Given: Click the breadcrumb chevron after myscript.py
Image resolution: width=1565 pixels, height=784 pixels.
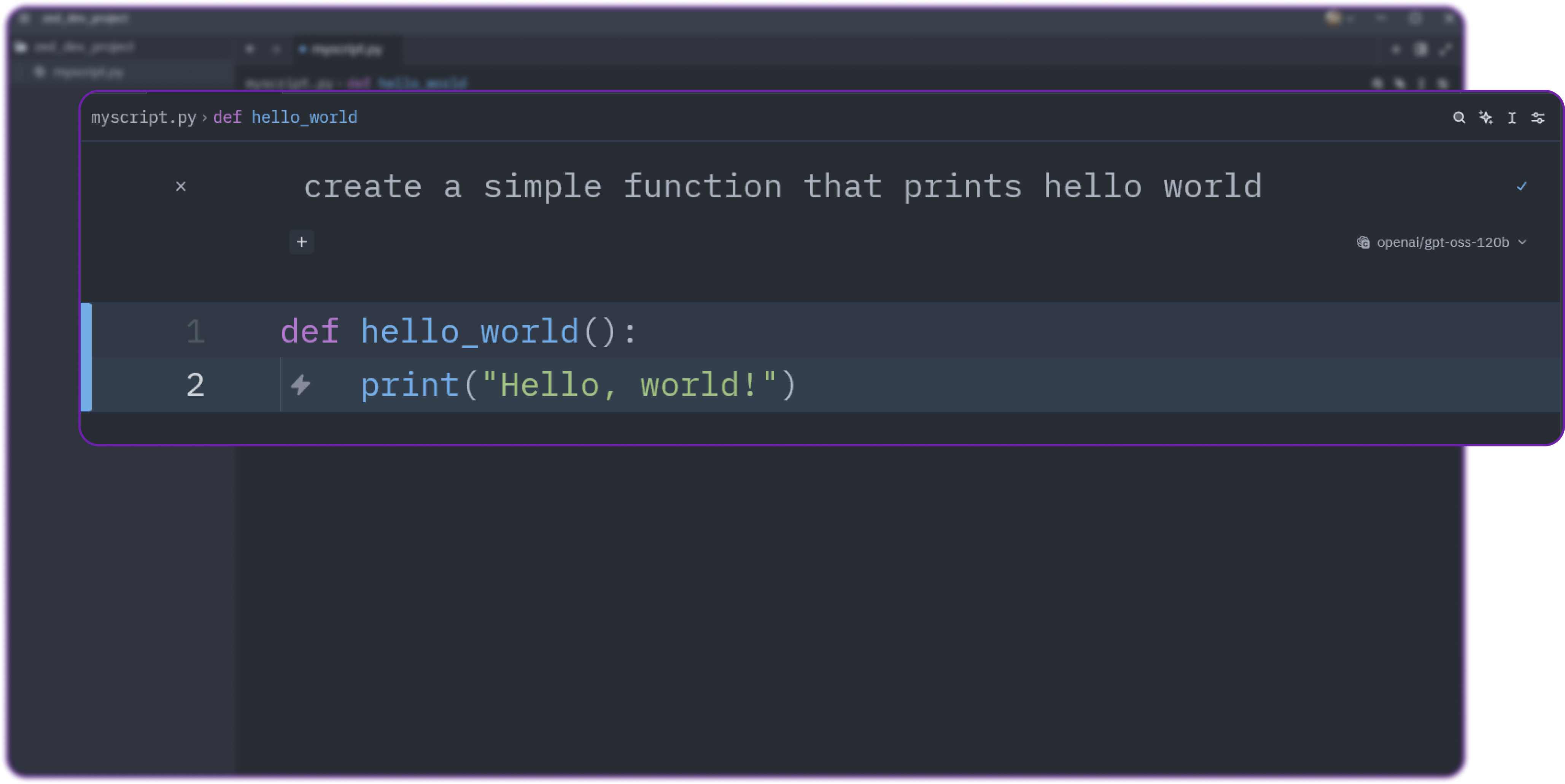Looking at the screenshot, I should point(205,117).
